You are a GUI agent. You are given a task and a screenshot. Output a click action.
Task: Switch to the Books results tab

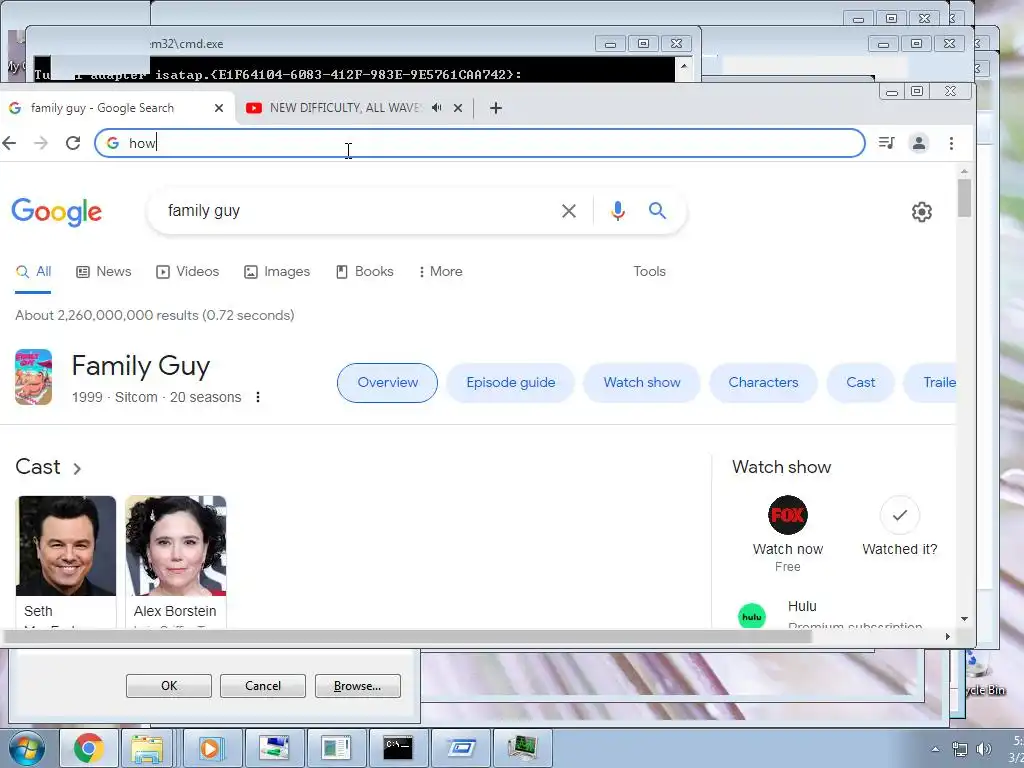point(364,272)
